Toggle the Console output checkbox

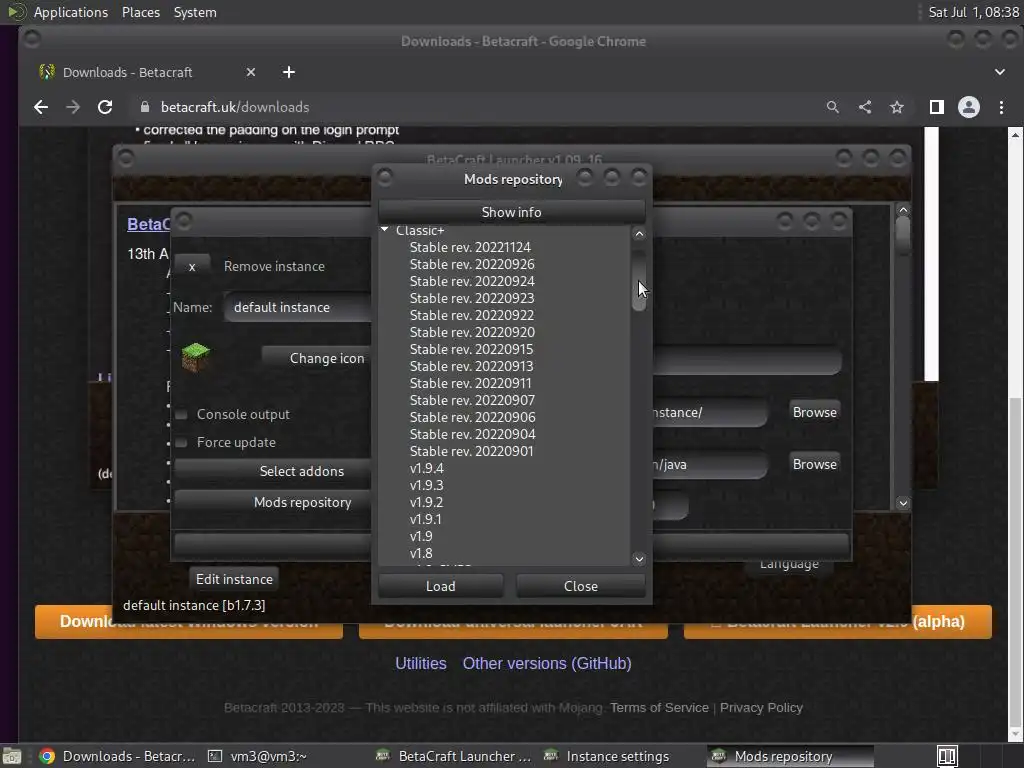(182, 415)
